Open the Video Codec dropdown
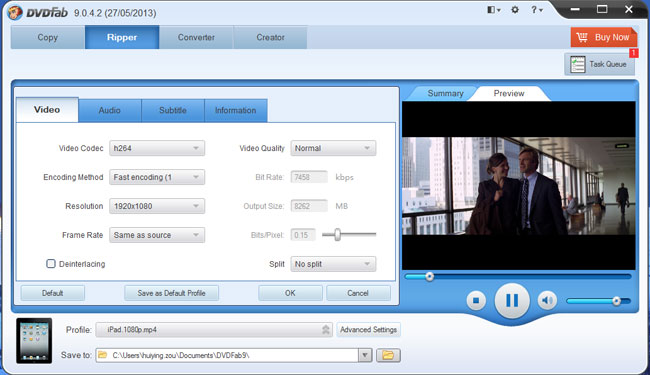650x375 pixels. point(157,148)
